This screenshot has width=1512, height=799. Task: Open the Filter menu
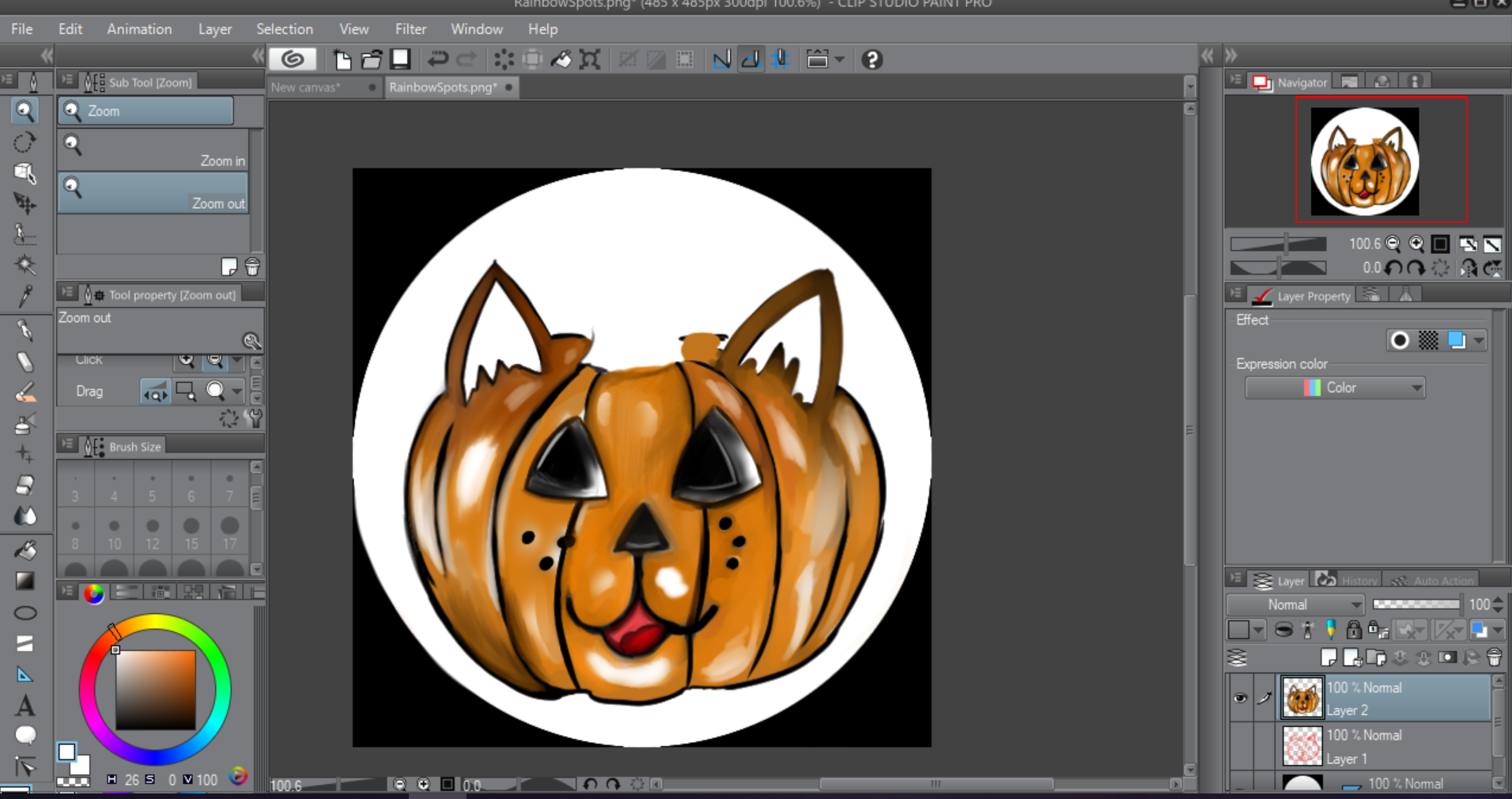[410, 29]
